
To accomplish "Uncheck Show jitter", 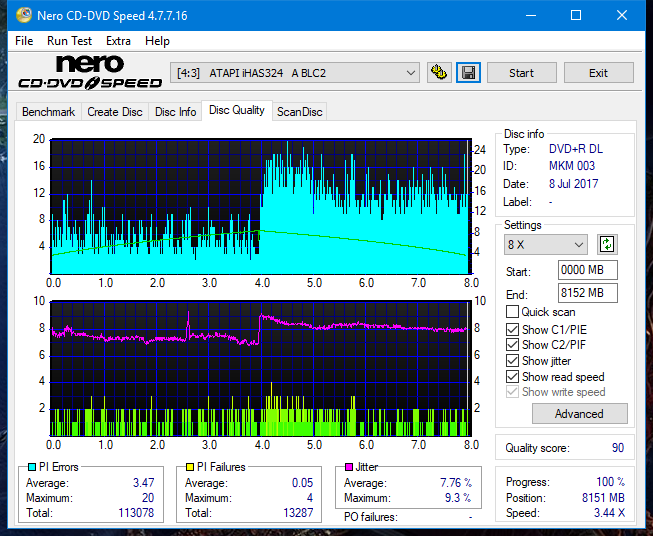I will pos(512,361).
